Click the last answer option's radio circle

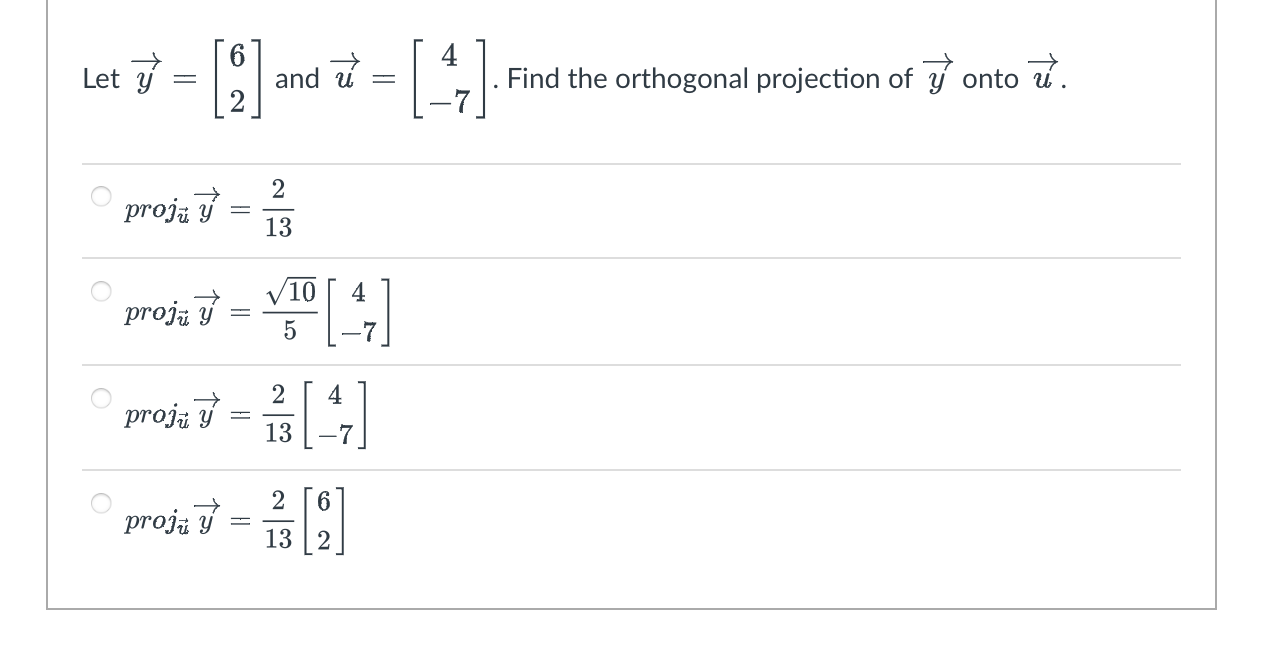tap(100, 505)
